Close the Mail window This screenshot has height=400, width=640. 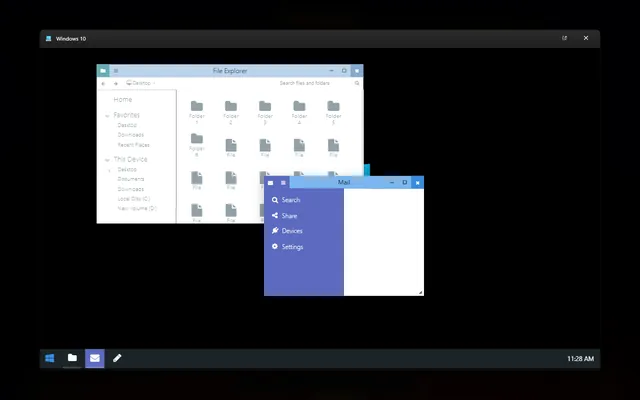418,182
